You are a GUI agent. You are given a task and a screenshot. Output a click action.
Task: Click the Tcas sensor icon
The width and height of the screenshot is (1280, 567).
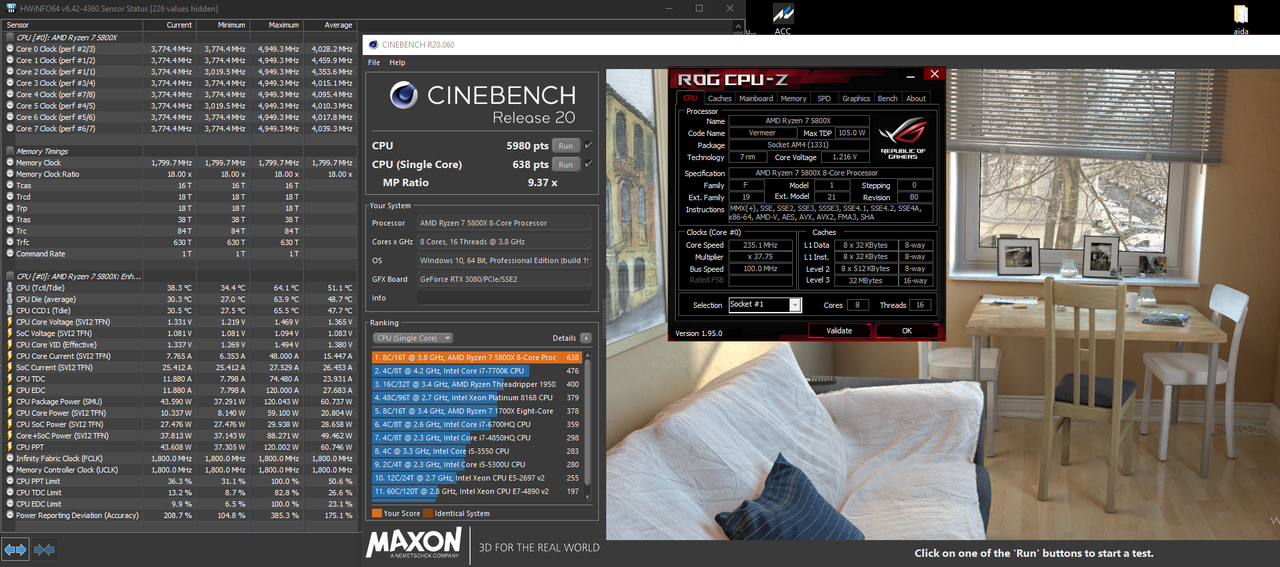coord(10,186)
